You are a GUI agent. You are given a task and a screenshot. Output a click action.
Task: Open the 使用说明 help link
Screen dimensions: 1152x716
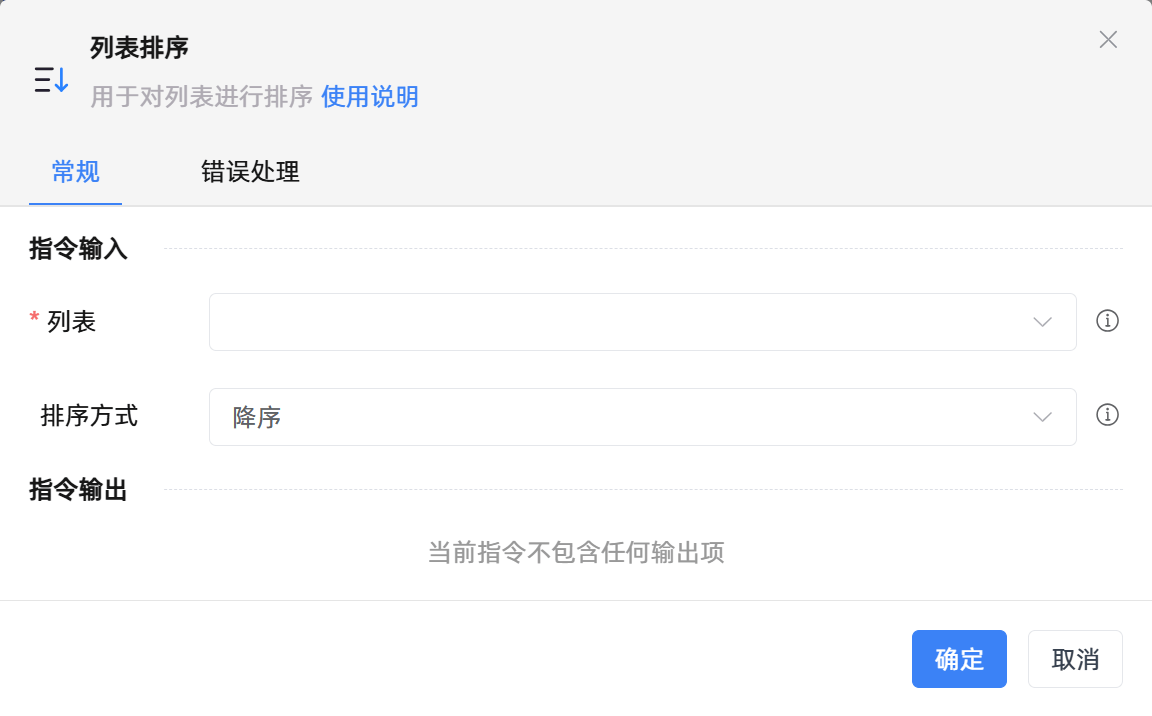(x=370, y=97)
